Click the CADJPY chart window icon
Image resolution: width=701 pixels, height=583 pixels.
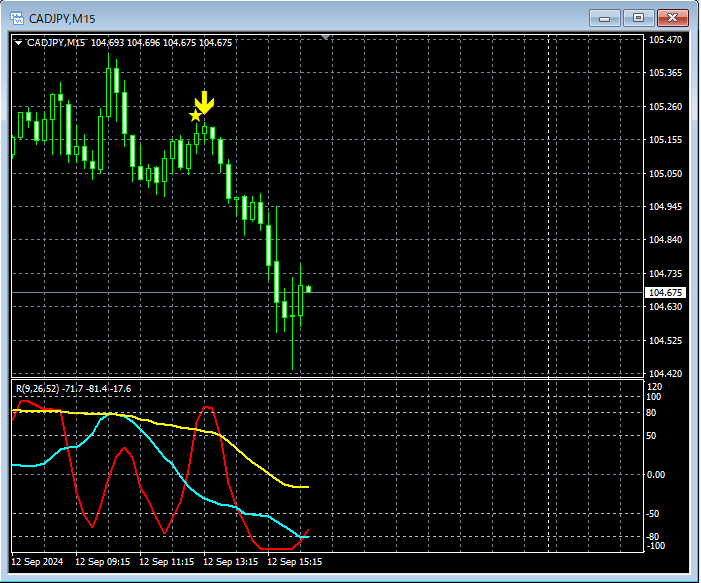(17, 18)
